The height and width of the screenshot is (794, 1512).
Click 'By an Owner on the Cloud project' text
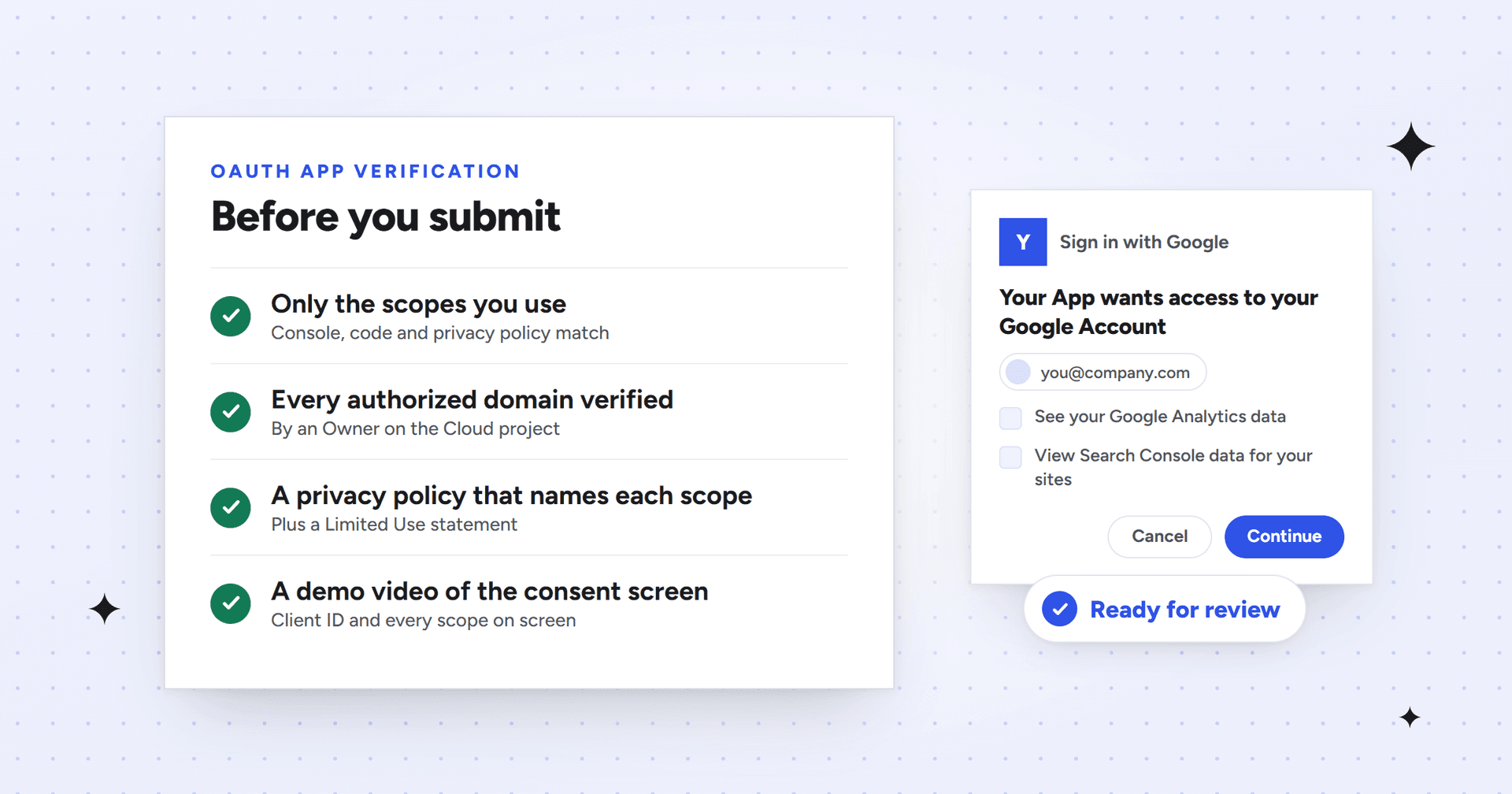(x=415, y=429)
